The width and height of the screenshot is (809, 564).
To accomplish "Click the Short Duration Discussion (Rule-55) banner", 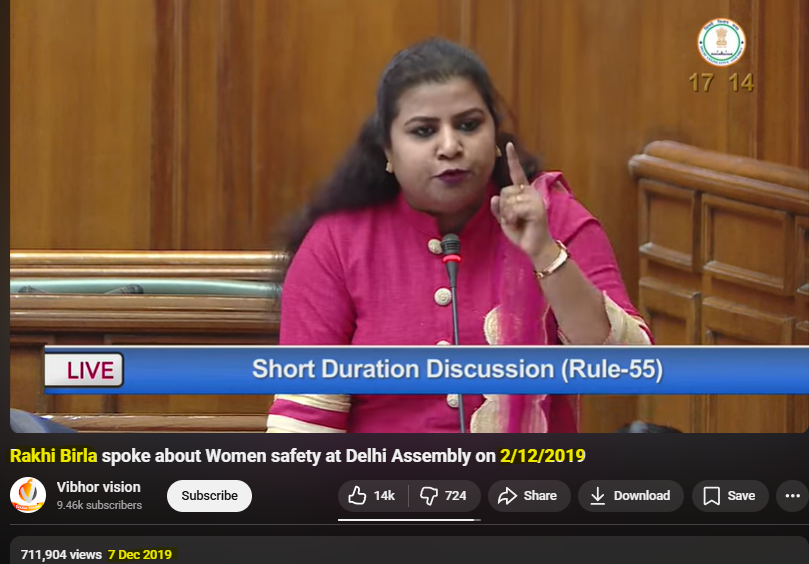I will pos(457,369).
